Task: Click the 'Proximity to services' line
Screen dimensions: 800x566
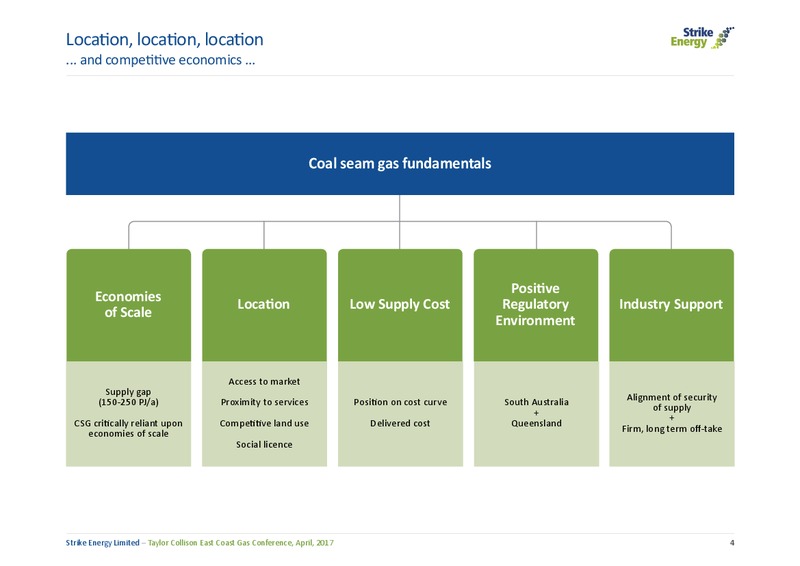Action: point(264,402)
